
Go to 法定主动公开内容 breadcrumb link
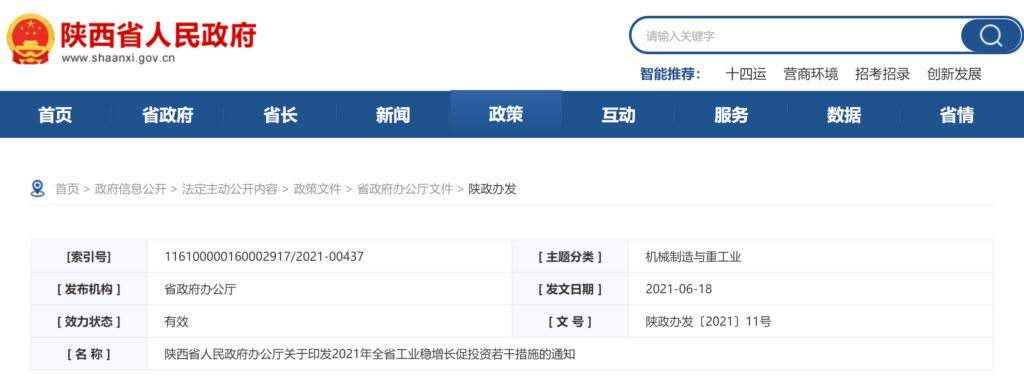pos(230,189)
